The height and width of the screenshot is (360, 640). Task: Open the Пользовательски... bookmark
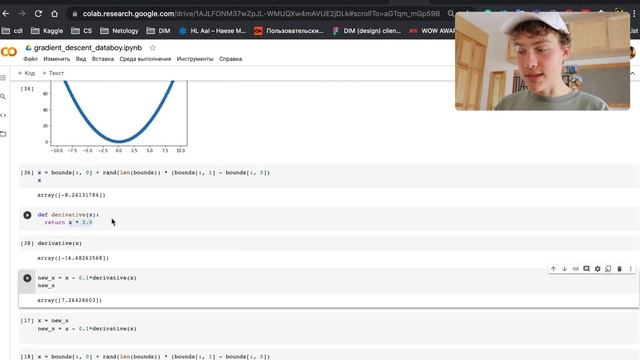(289, 31)
